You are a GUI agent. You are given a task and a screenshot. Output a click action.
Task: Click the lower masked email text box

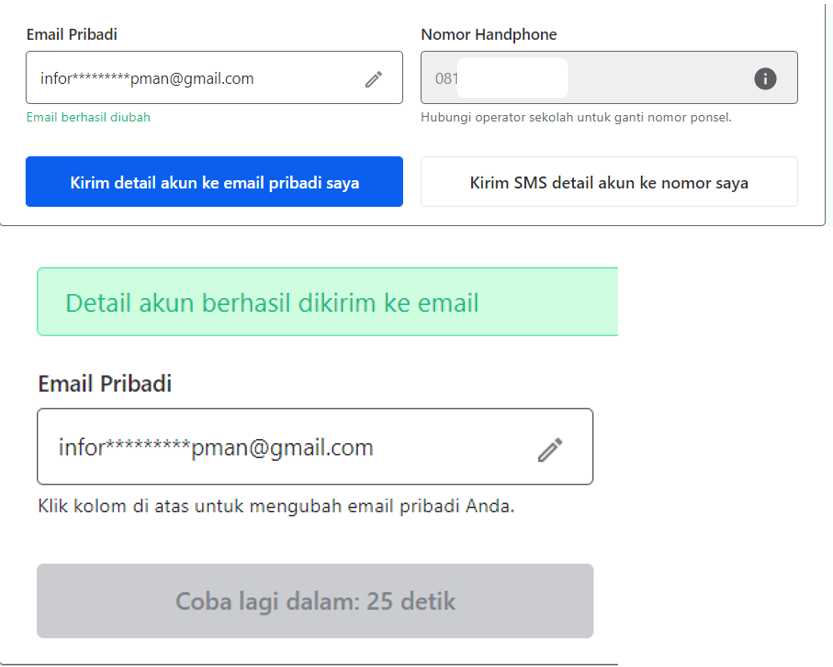[315, 447]
